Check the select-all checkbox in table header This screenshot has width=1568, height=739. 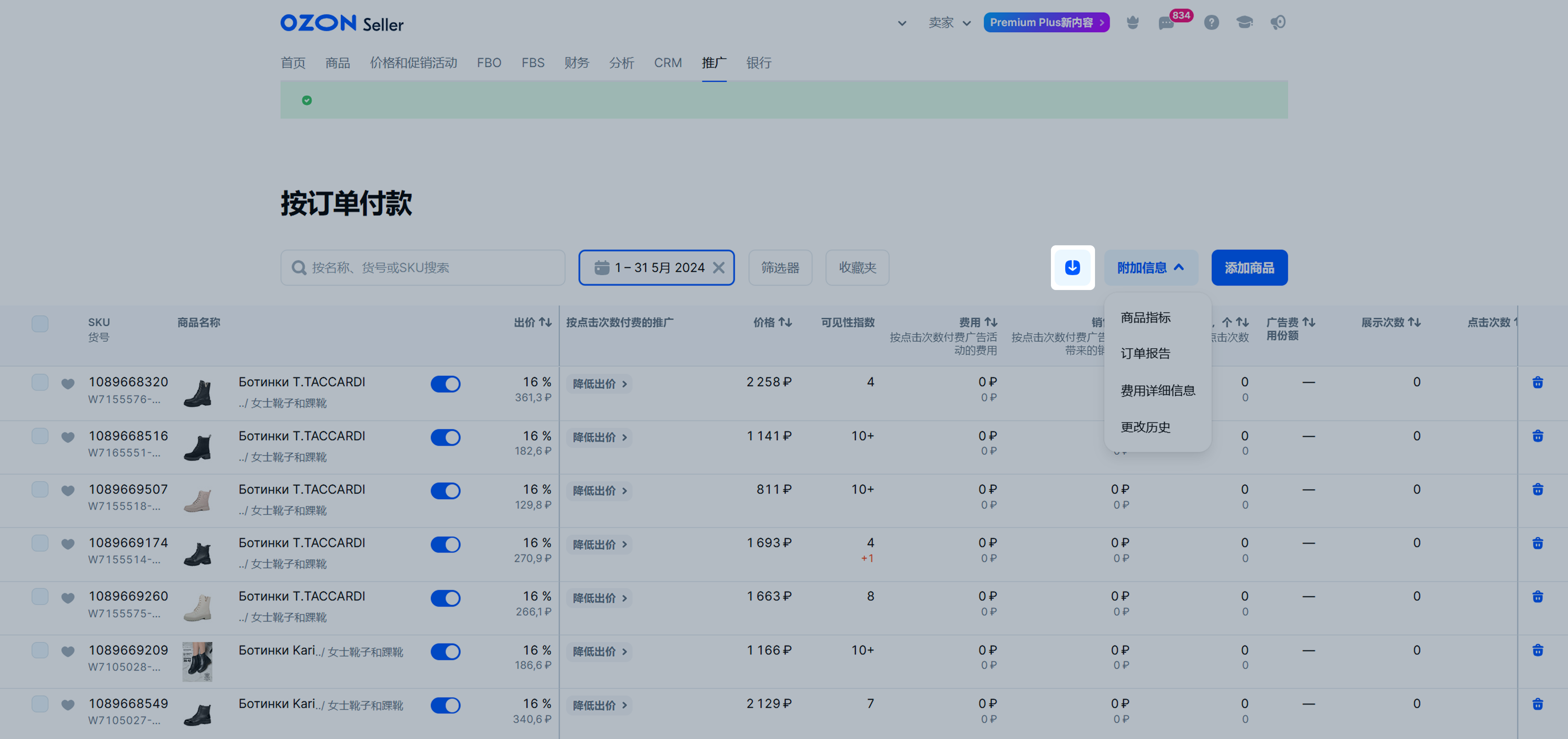pyautogui.click(x=40, y=323)
